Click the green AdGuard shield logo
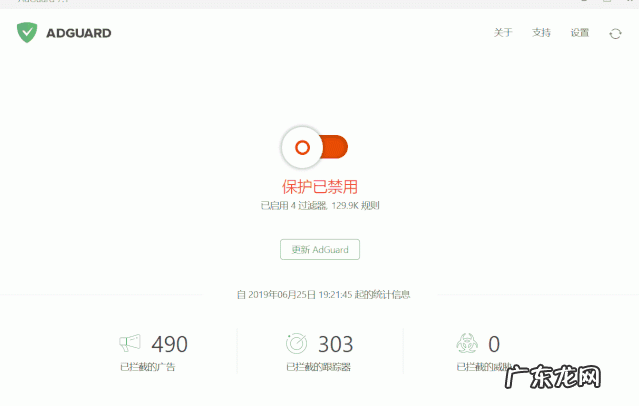The width and height of the screenshot is (639, 406). click(x=27, y=33)
